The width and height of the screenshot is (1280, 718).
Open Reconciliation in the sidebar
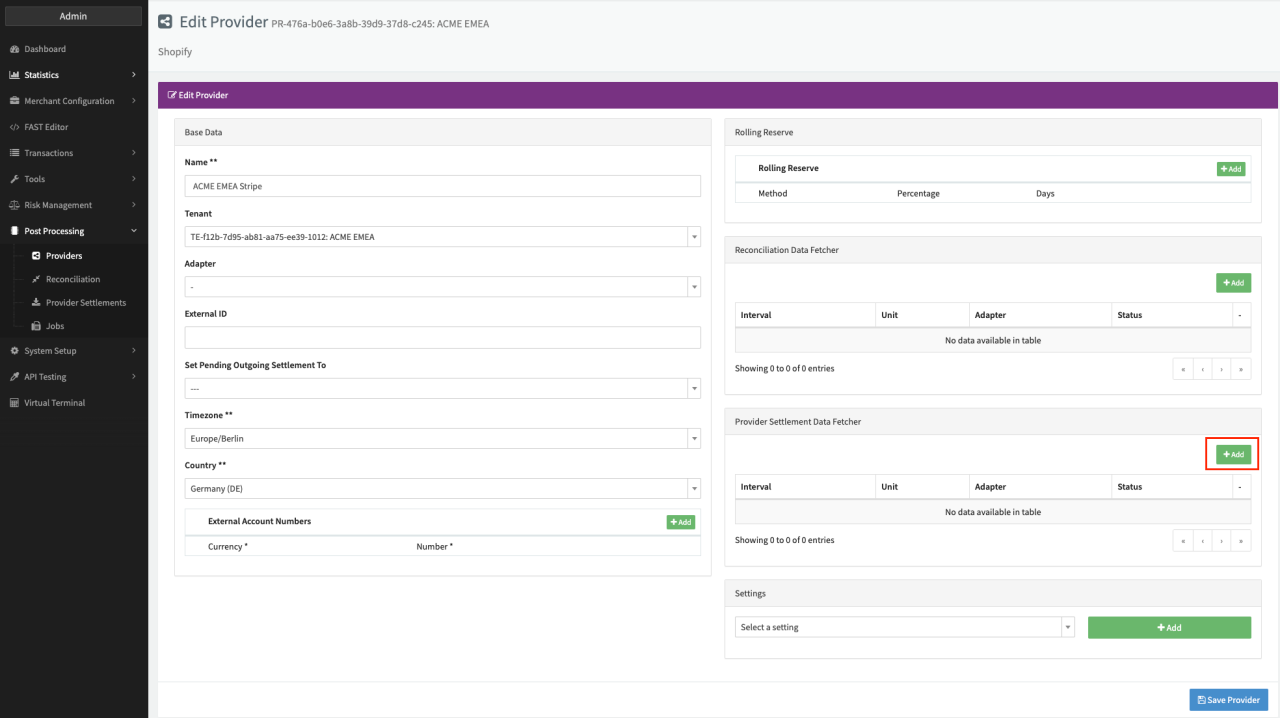(x=72, y=279)
